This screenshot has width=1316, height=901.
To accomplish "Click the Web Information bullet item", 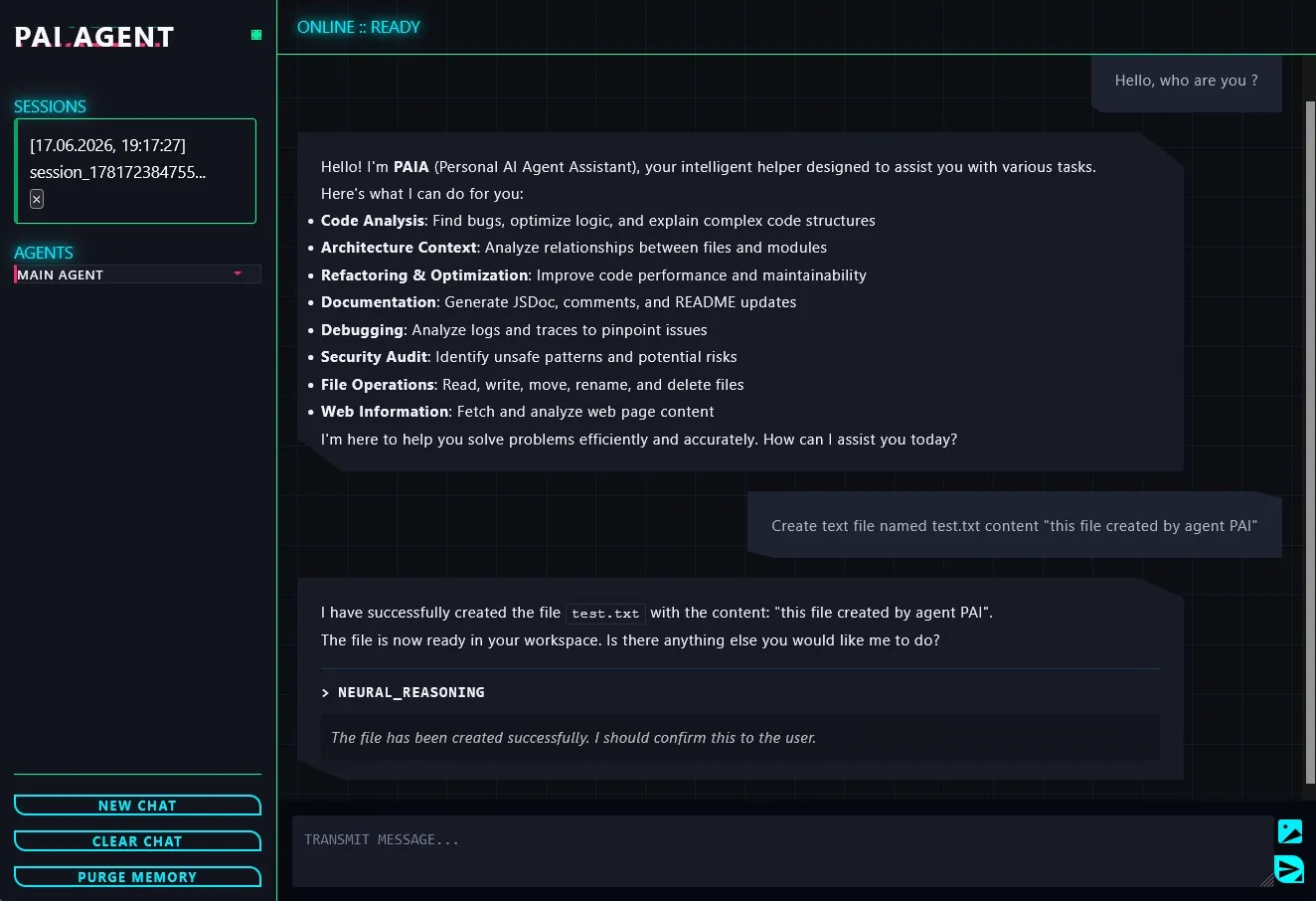I will (518, 412).
